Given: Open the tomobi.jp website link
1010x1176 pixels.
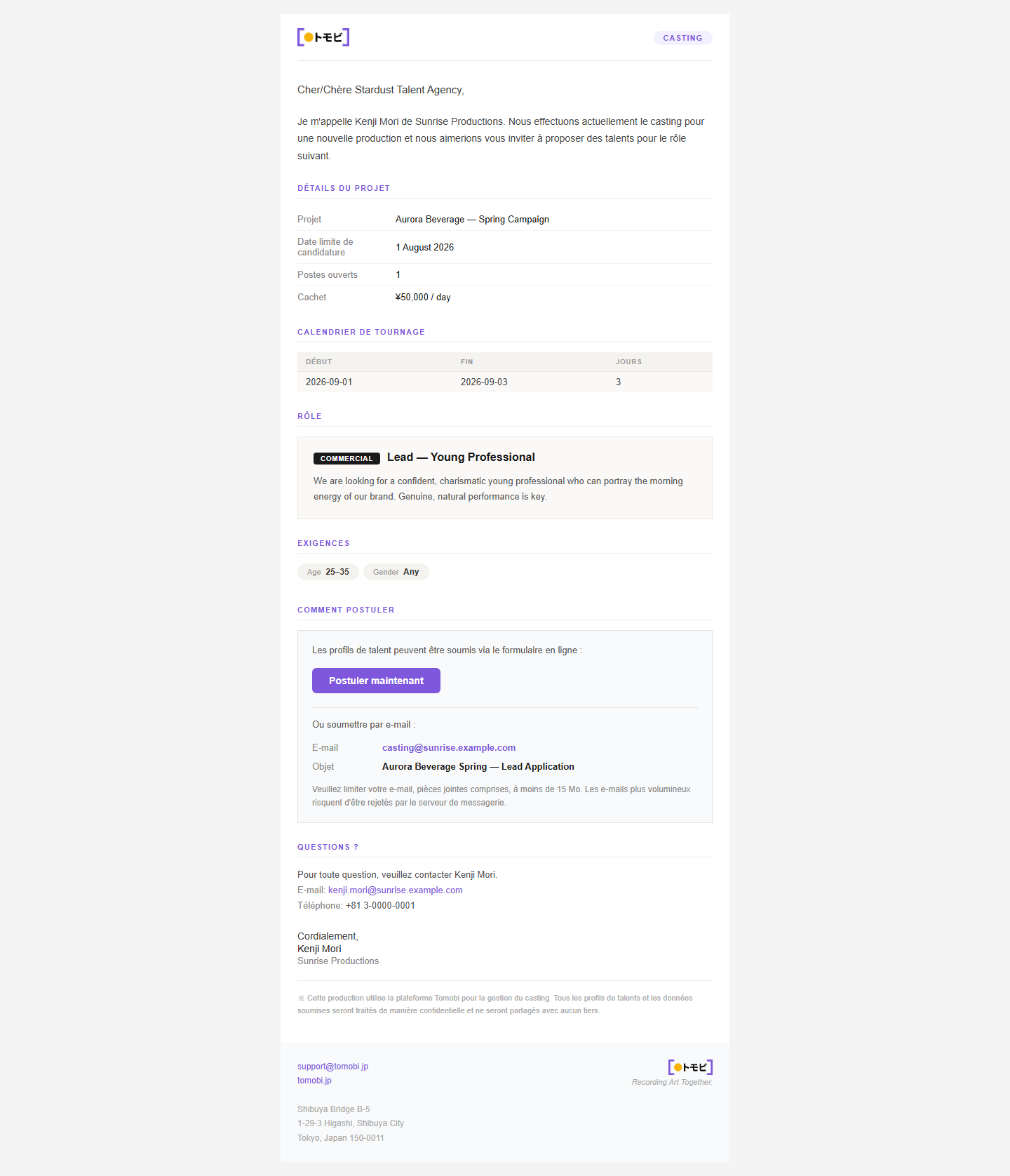Looking at the screenshot, I should 314,1081.
